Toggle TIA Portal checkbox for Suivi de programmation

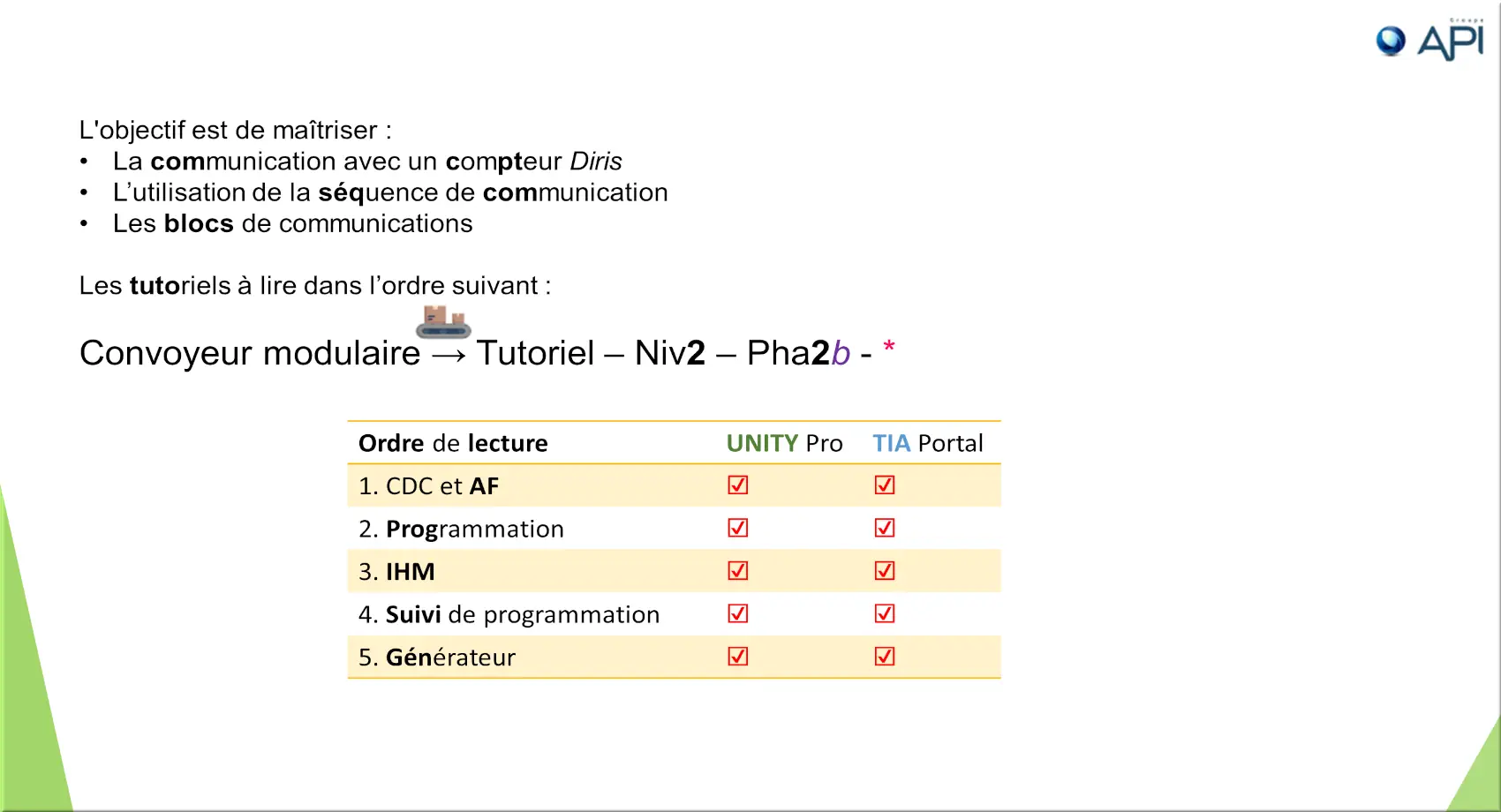pyautogui.click(x=885, y=613)
